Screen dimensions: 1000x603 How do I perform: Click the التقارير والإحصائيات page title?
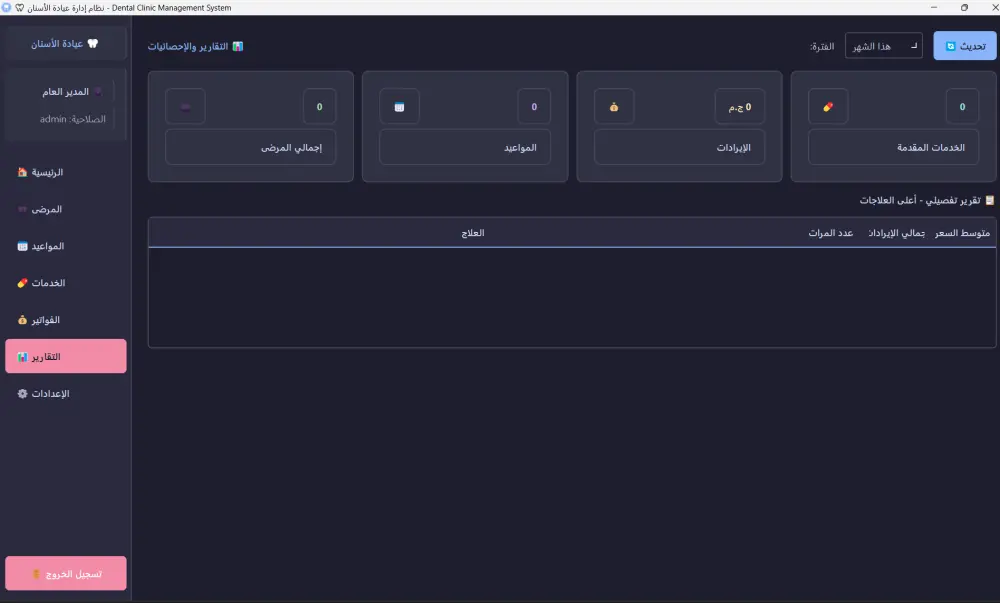tap(188, 47)
